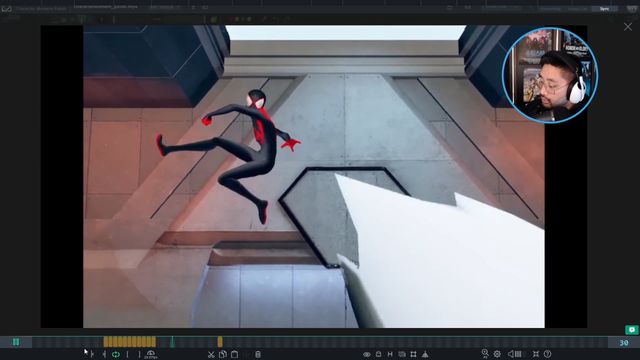640x360 pixels.
Task: Click the copy icon in the bottom toolbar
Action: (222, 354)
